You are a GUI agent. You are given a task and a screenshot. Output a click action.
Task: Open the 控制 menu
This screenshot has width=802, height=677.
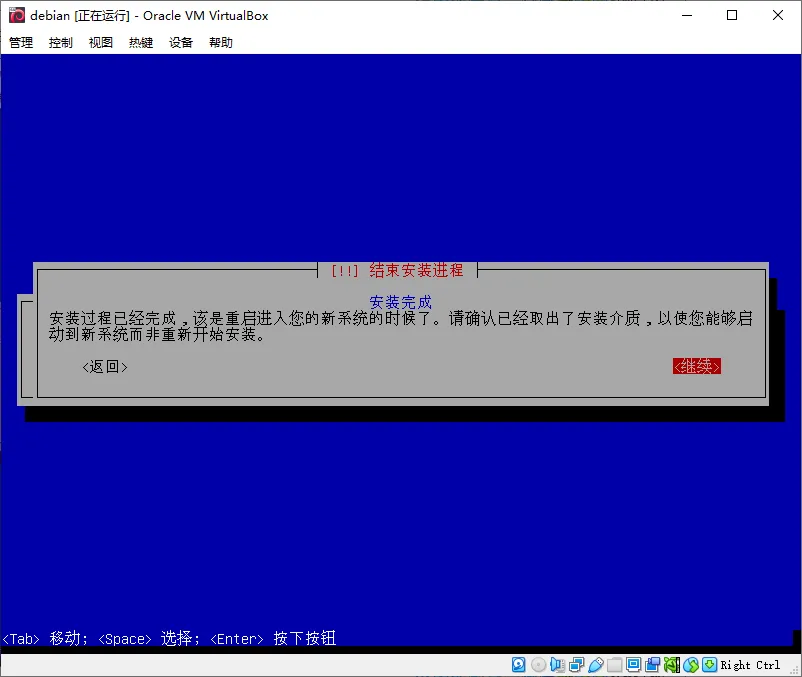click(61, 42)
